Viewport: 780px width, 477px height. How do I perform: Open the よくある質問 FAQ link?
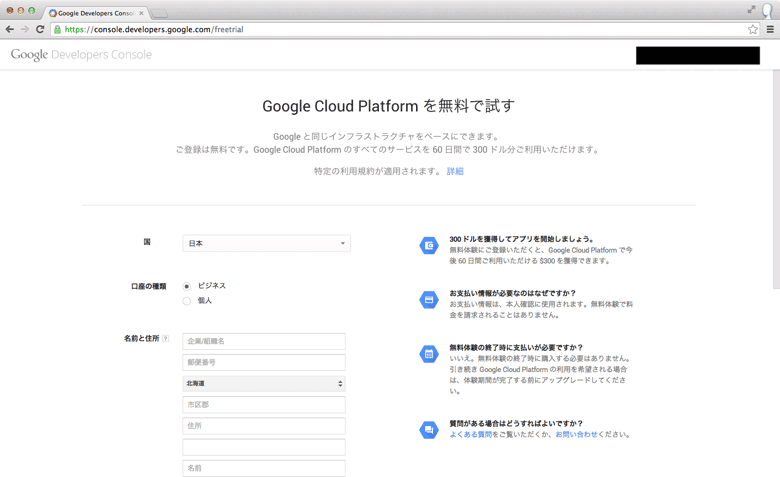[x=471, y=434]
